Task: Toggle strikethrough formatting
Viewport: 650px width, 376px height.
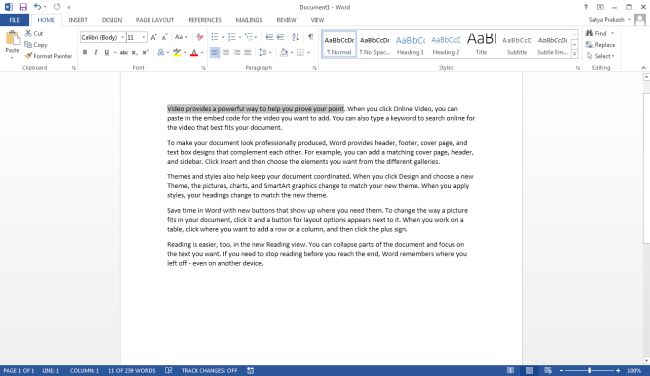Action: pyautogui.click(x=124, y=52)
